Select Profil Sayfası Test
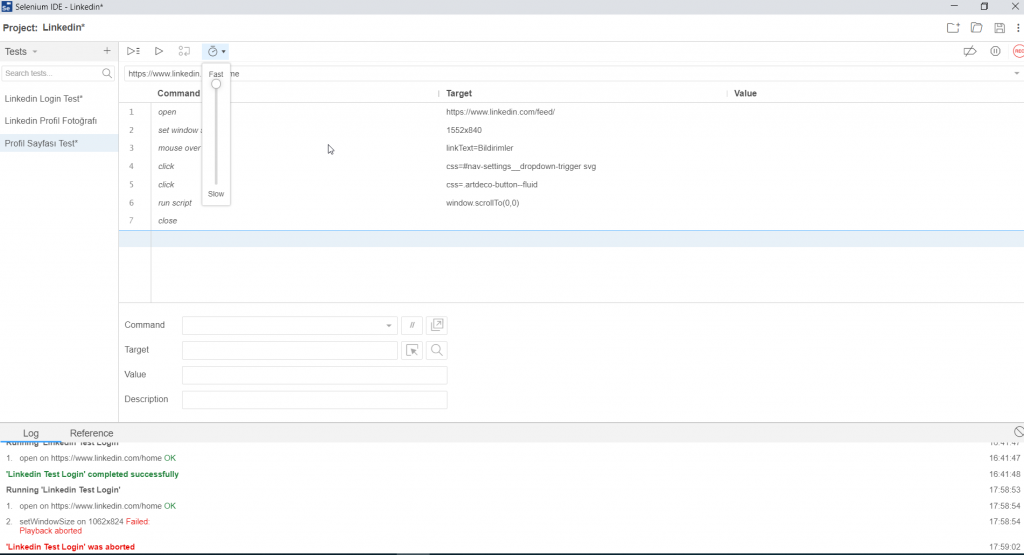1024x555 pixels. pyautogui.click(x=59, y=143)
